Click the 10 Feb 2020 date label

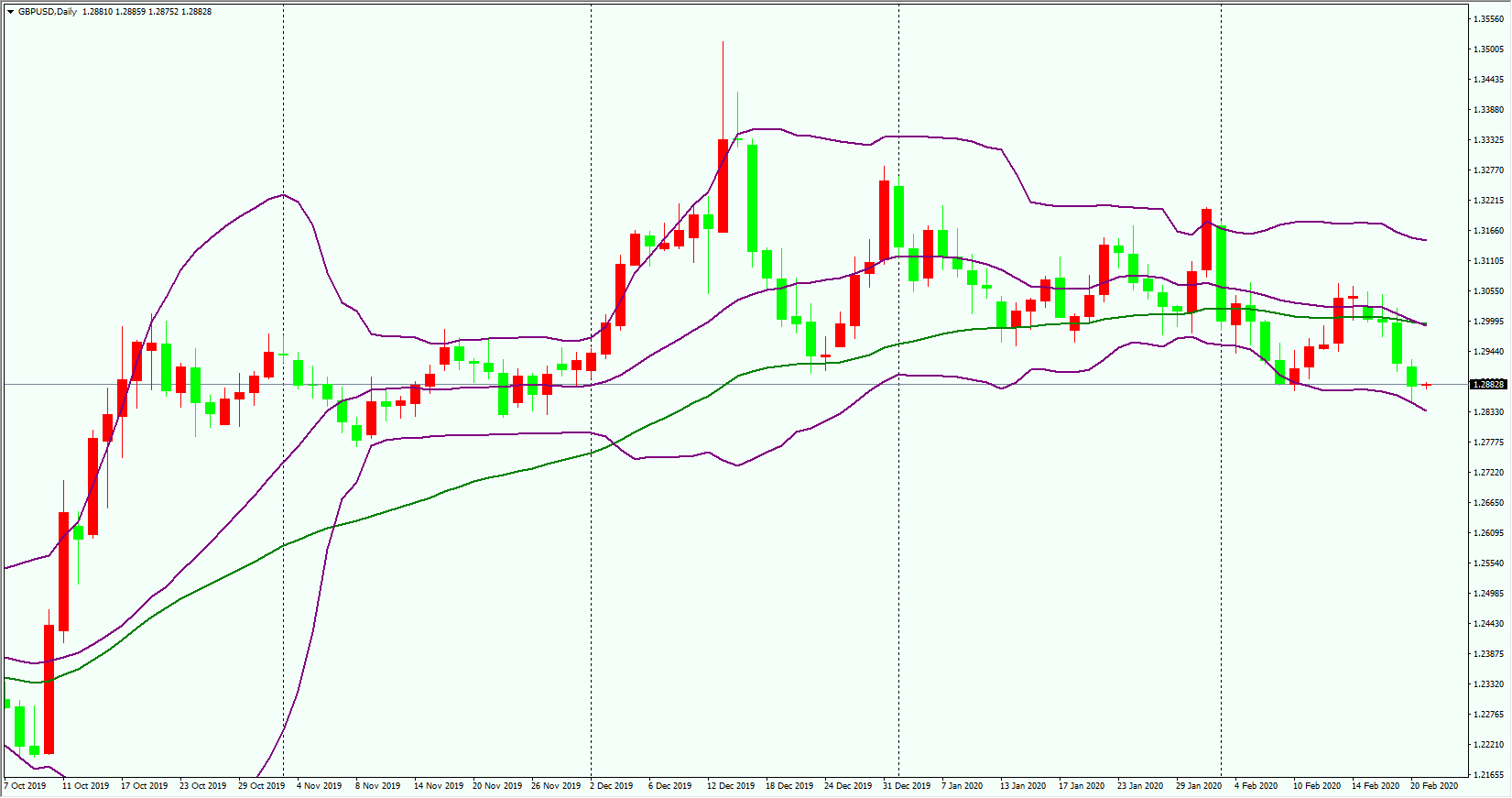point(1316,785)
